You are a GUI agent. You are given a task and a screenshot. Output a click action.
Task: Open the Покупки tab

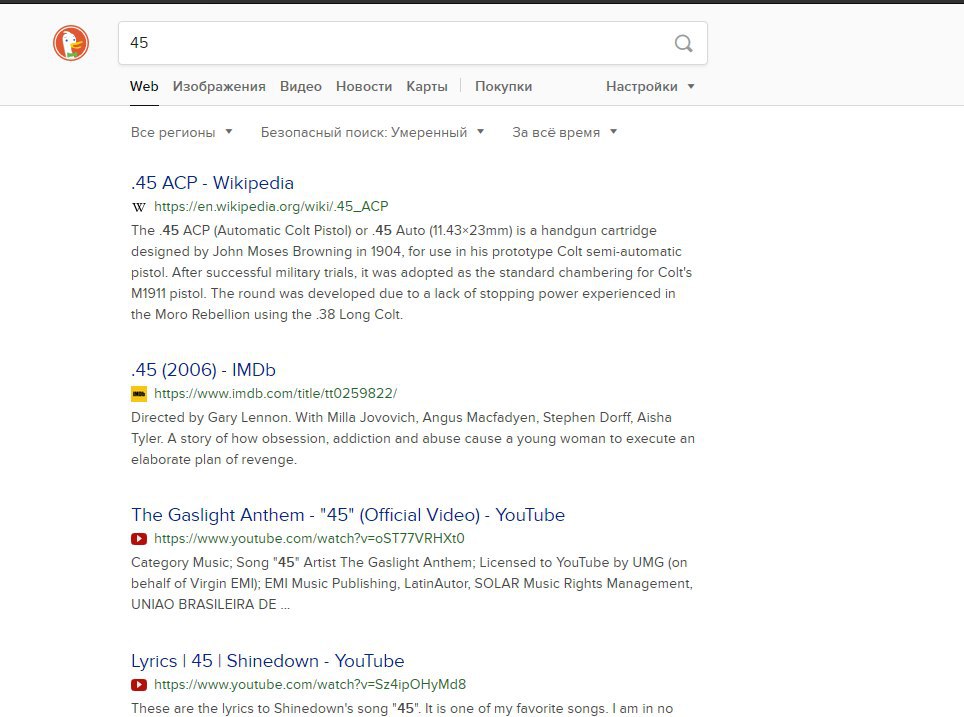(x=504, y=87)
